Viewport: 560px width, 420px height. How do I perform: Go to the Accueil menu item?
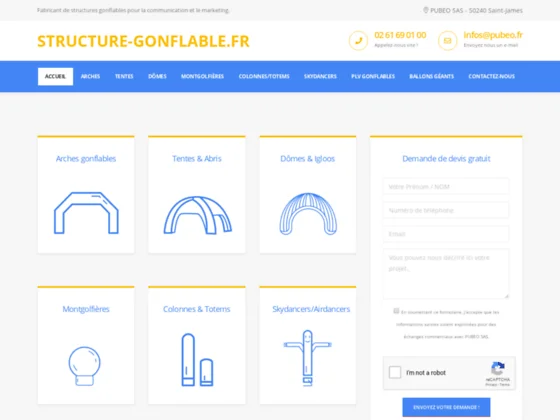(55, 76)
